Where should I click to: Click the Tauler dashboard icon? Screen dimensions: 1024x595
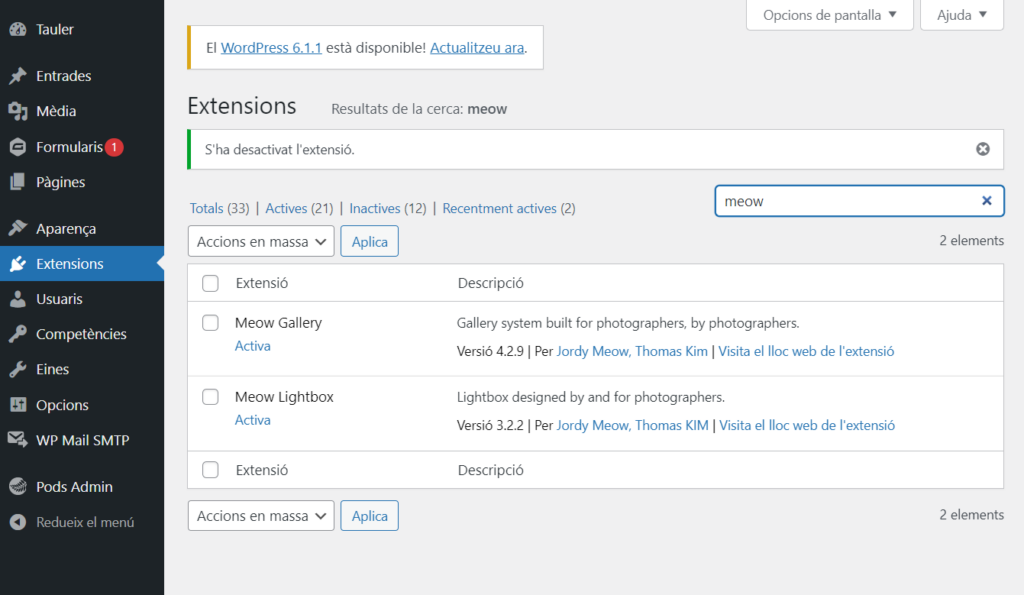[x=17, y=30]
